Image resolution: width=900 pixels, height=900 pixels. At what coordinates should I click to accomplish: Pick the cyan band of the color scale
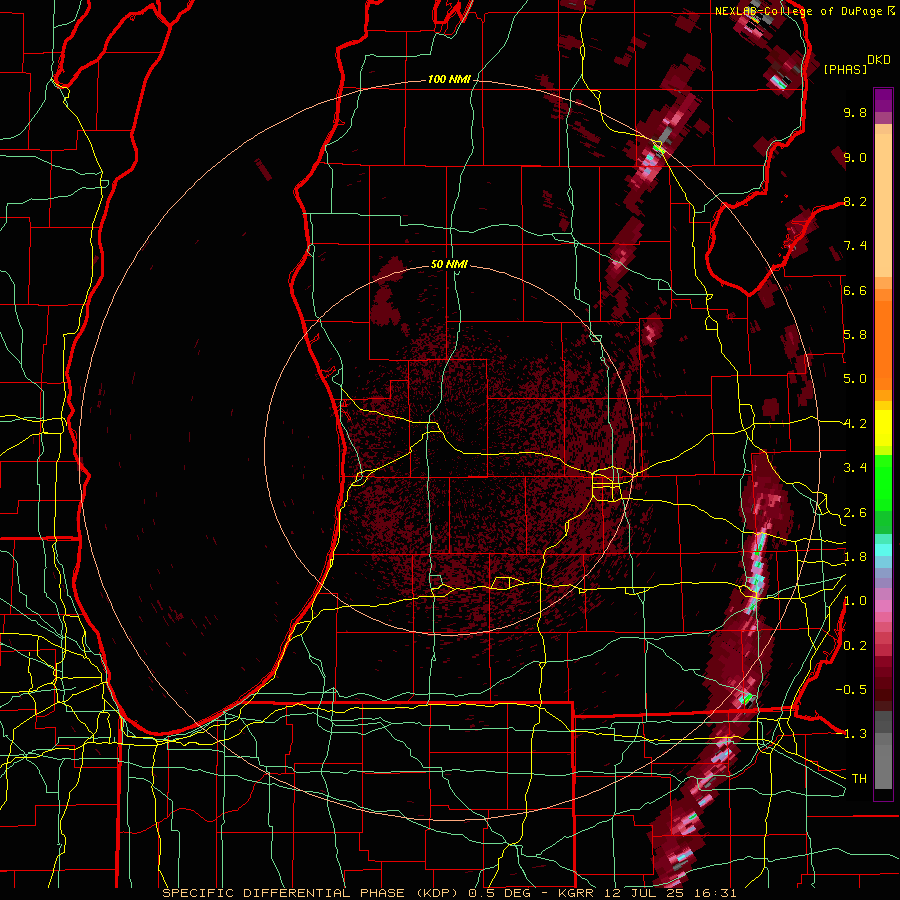point(883,550)
